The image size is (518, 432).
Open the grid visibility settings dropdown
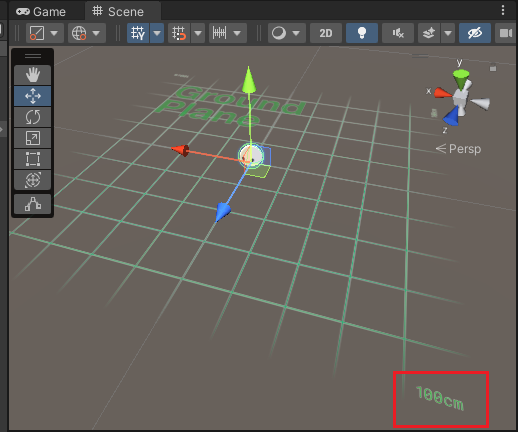(x=157, y=33)
